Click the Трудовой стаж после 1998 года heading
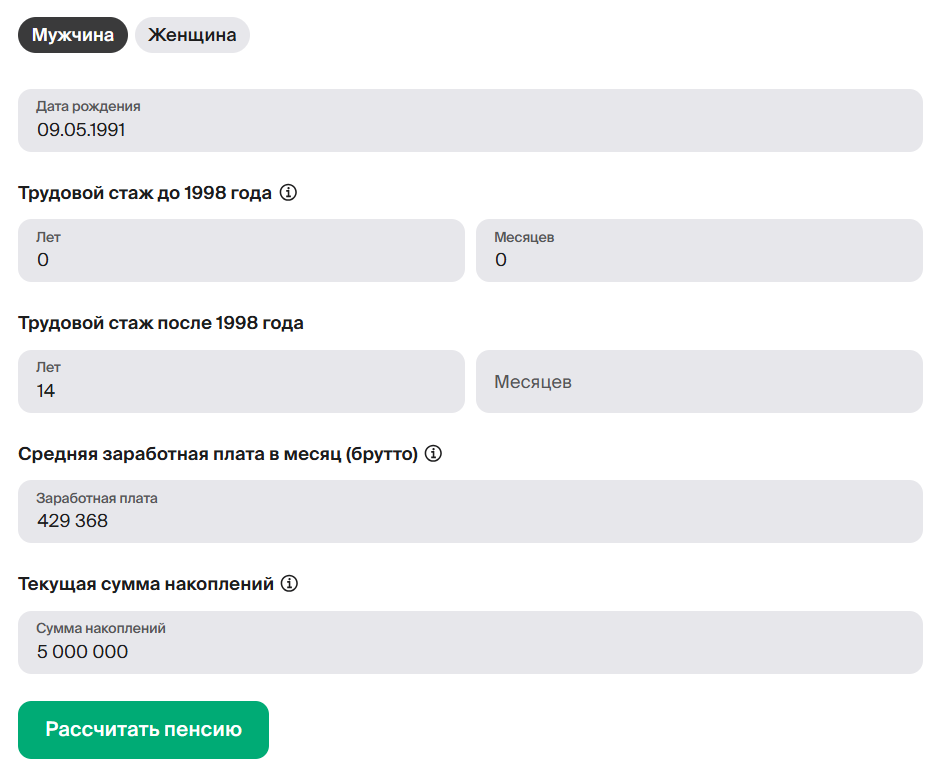Image resolution: width=942 pixels, height=767 pixels. tap(161, 323)
